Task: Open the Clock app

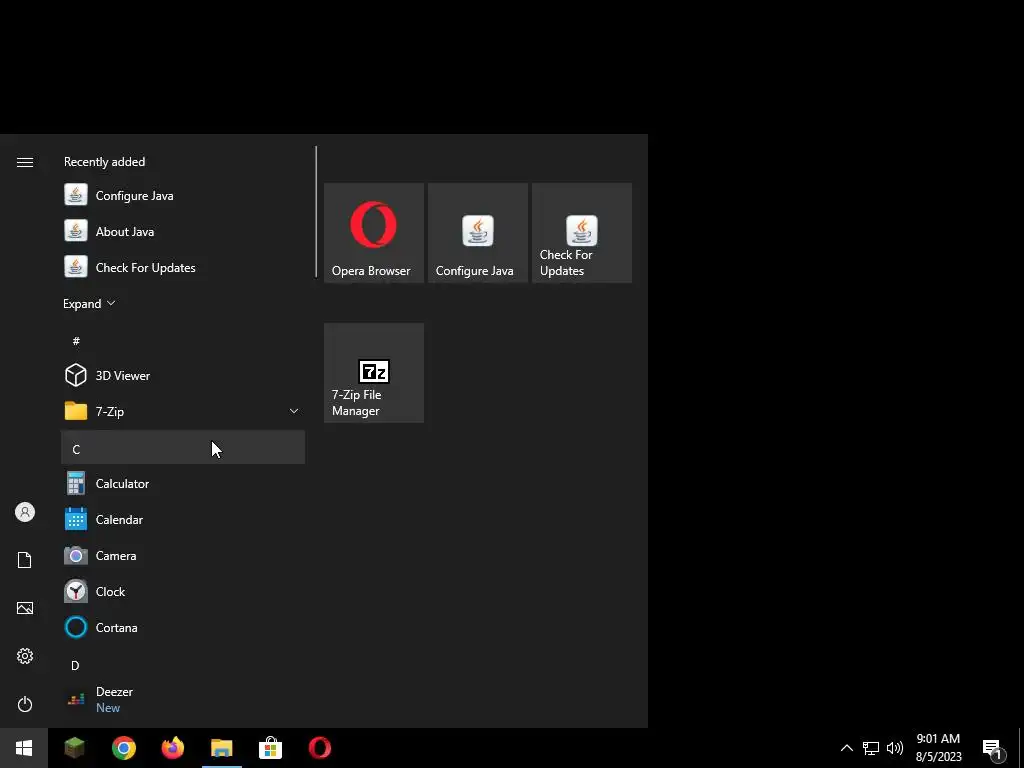Action: (183, 591)
